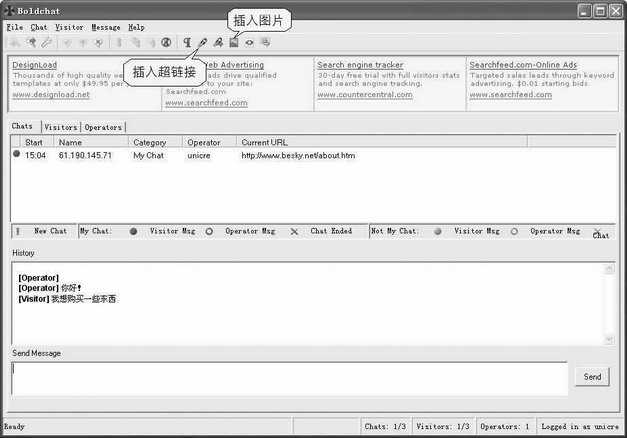
Task: Select the chat row from 61.190.145.71
Action: (85, 156)
